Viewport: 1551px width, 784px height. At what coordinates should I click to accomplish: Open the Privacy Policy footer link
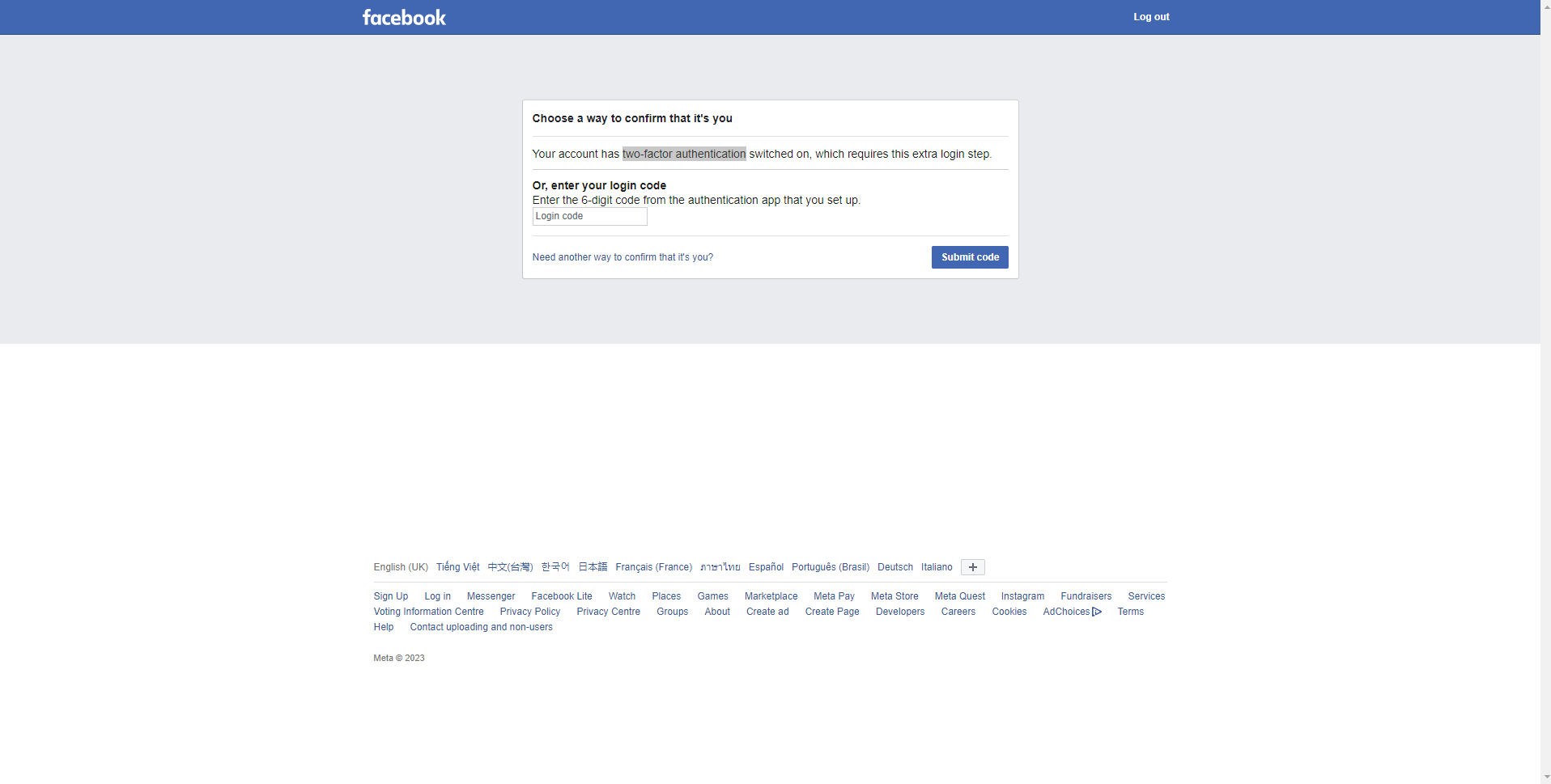530,612
